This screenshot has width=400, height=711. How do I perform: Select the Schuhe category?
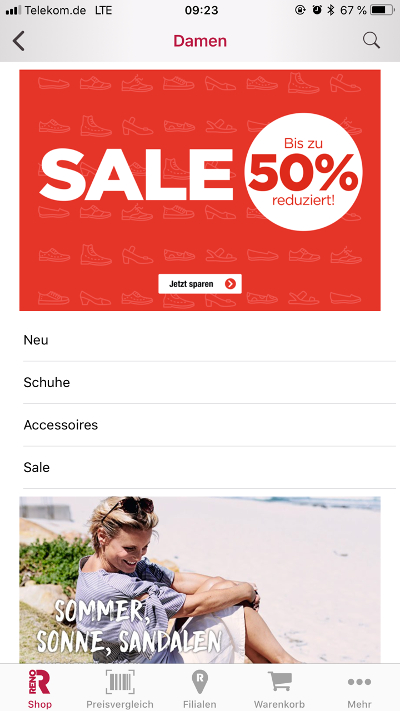(209, 382)
